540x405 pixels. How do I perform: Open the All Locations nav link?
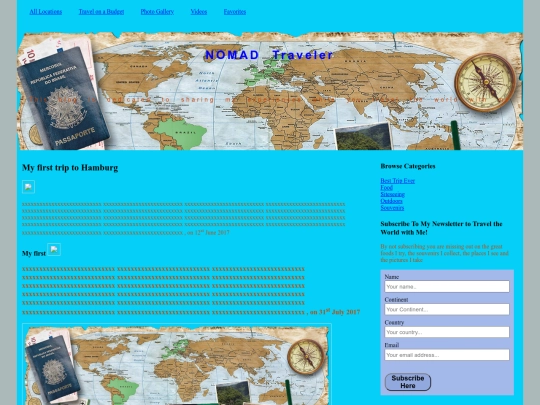[45, 12]
